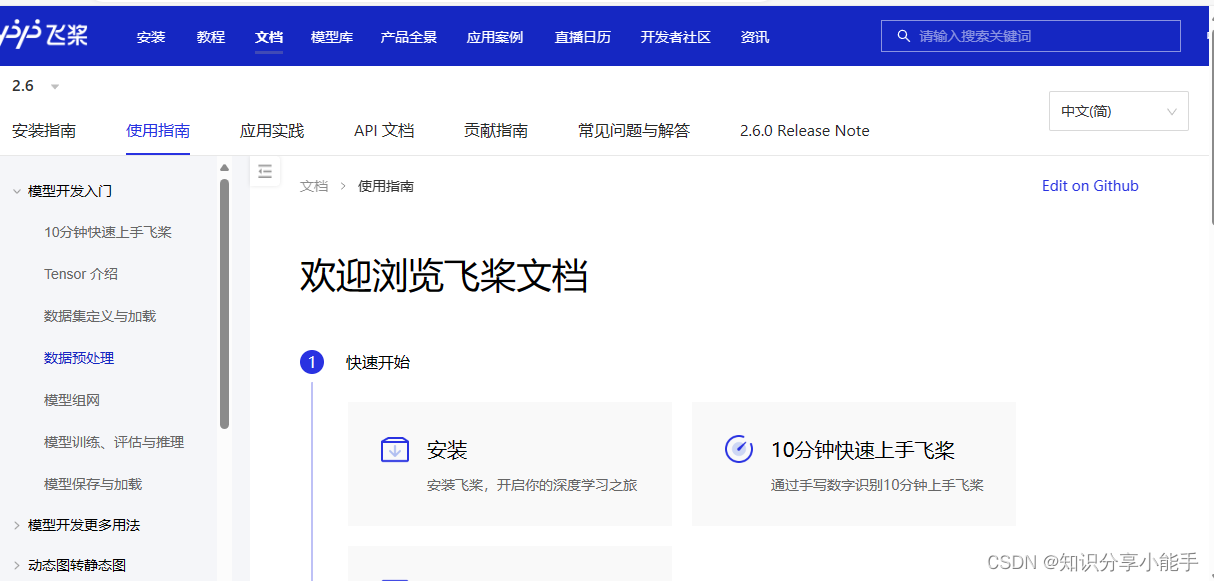The width and height of the screenshot is (1214, 581).
Task: Switch to the API 文档 tab
Action: coord(384,131)
